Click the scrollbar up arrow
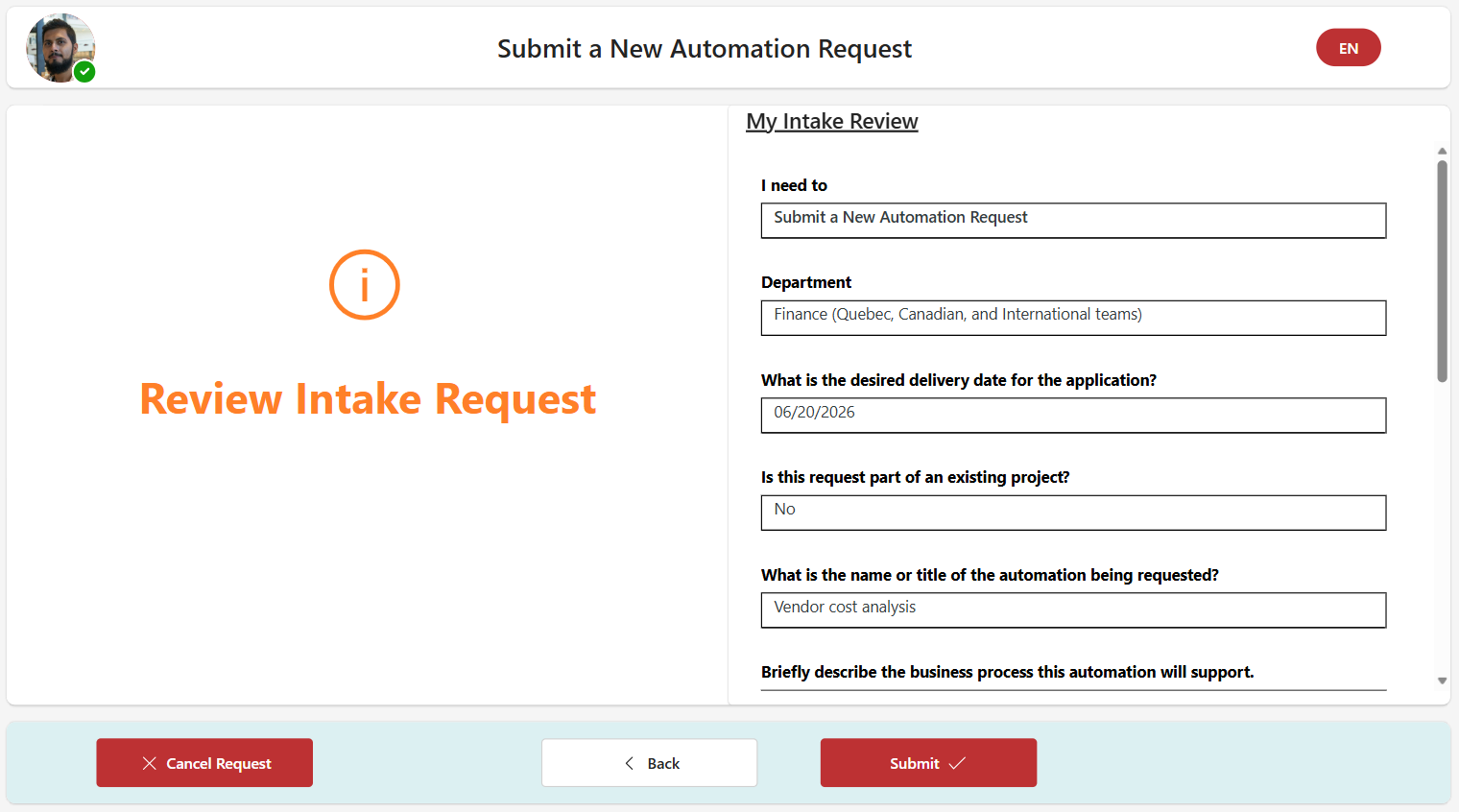 click(1442, 151)
